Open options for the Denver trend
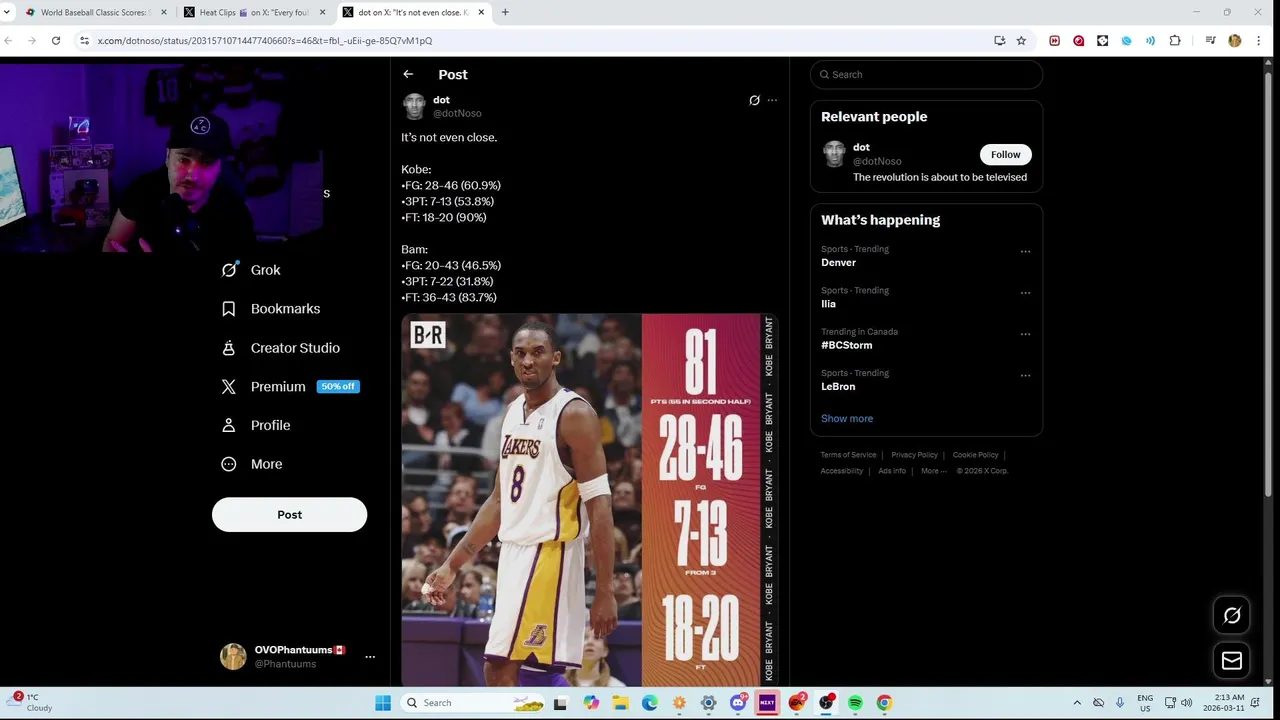 [x=1025, y=252]
